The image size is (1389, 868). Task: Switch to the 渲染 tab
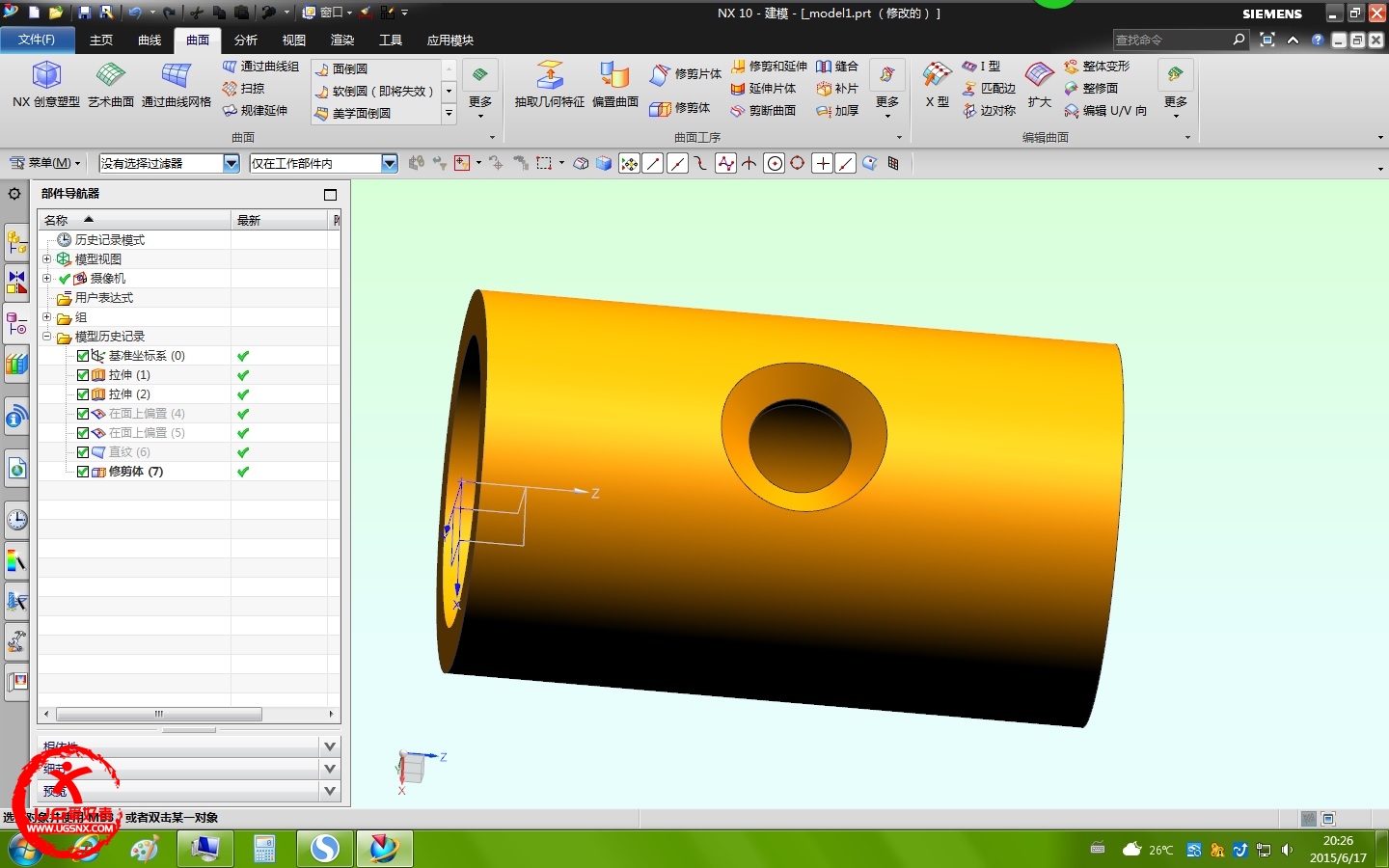pyautogui.click(x=342, y=40)
